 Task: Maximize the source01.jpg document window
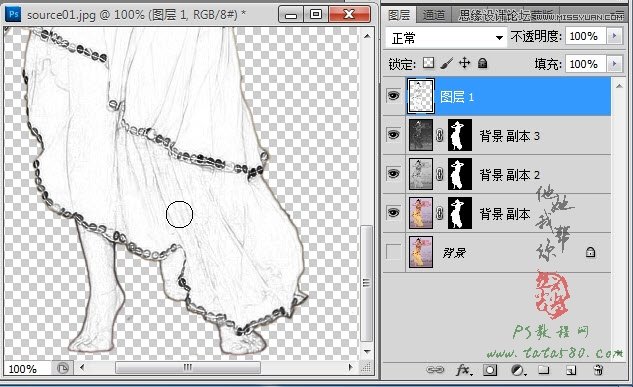pos(316,15)
